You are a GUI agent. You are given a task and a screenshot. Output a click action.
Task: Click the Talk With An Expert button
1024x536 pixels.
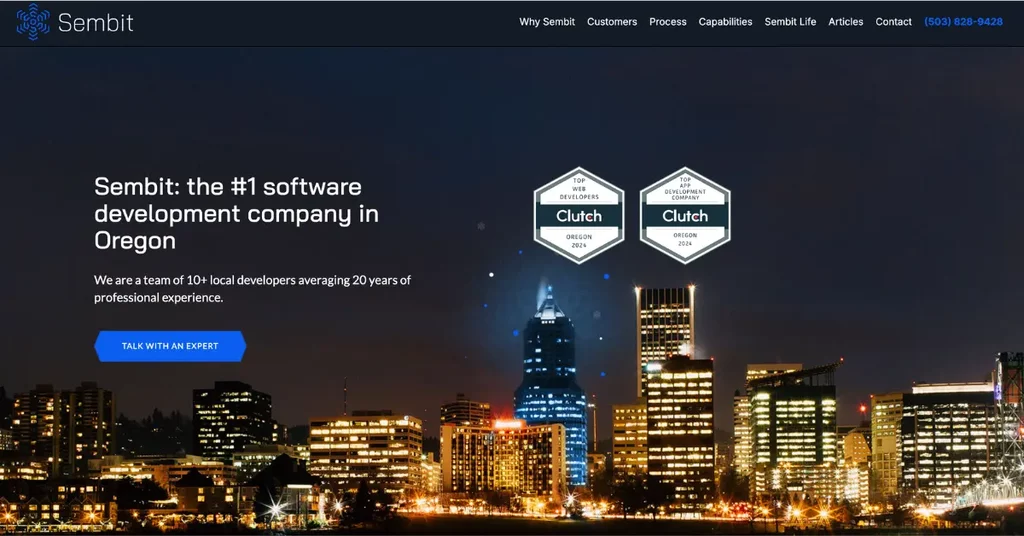point(170,346)
